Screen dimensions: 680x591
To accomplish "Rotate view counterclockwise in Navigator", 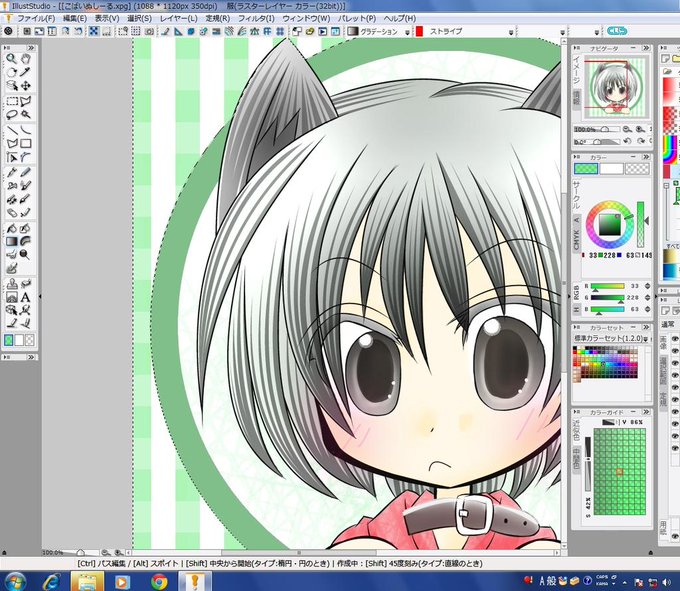I will point(627,141).
